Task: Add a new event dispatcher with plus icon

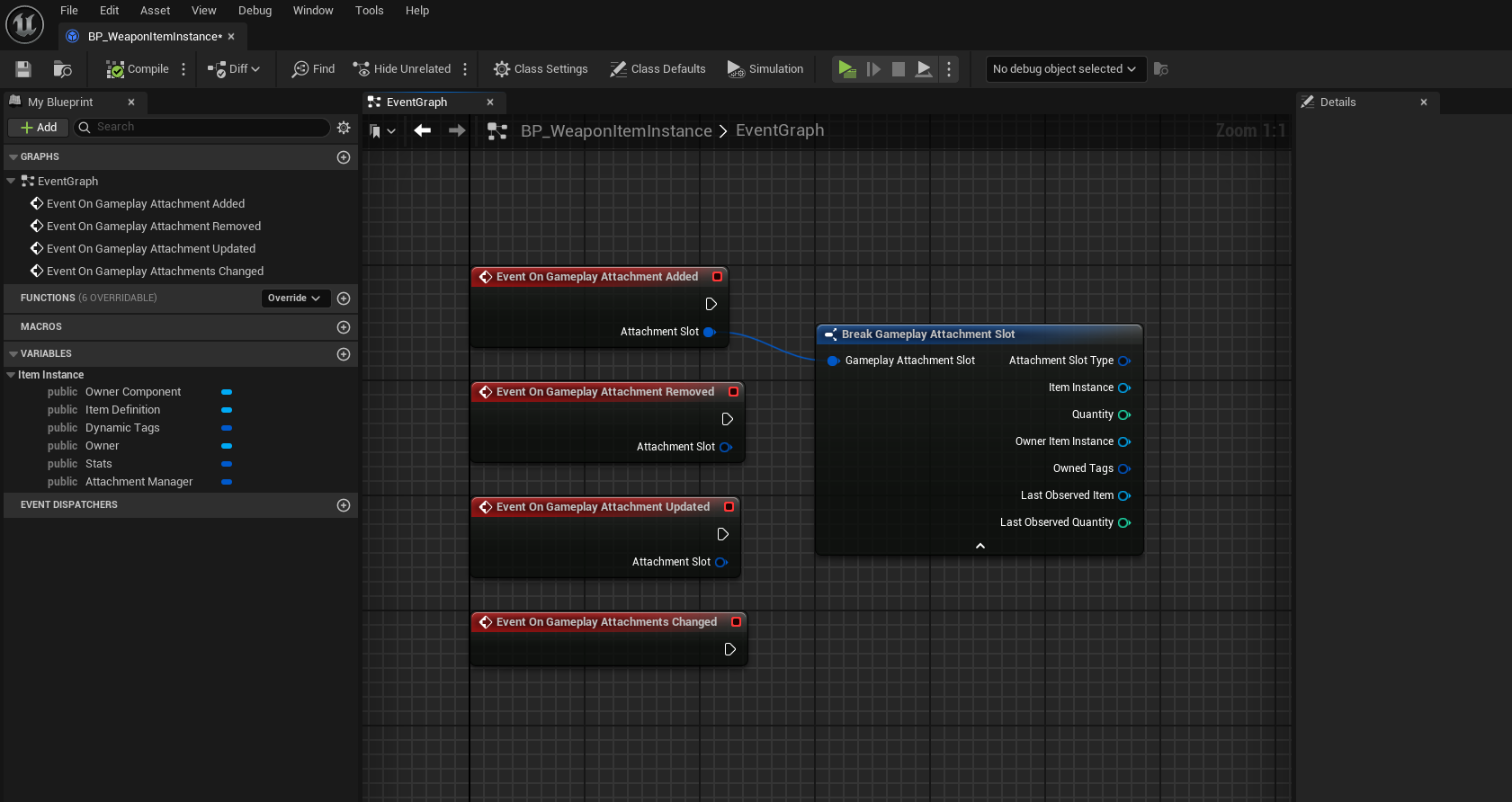Action: [x=344, y=505]
